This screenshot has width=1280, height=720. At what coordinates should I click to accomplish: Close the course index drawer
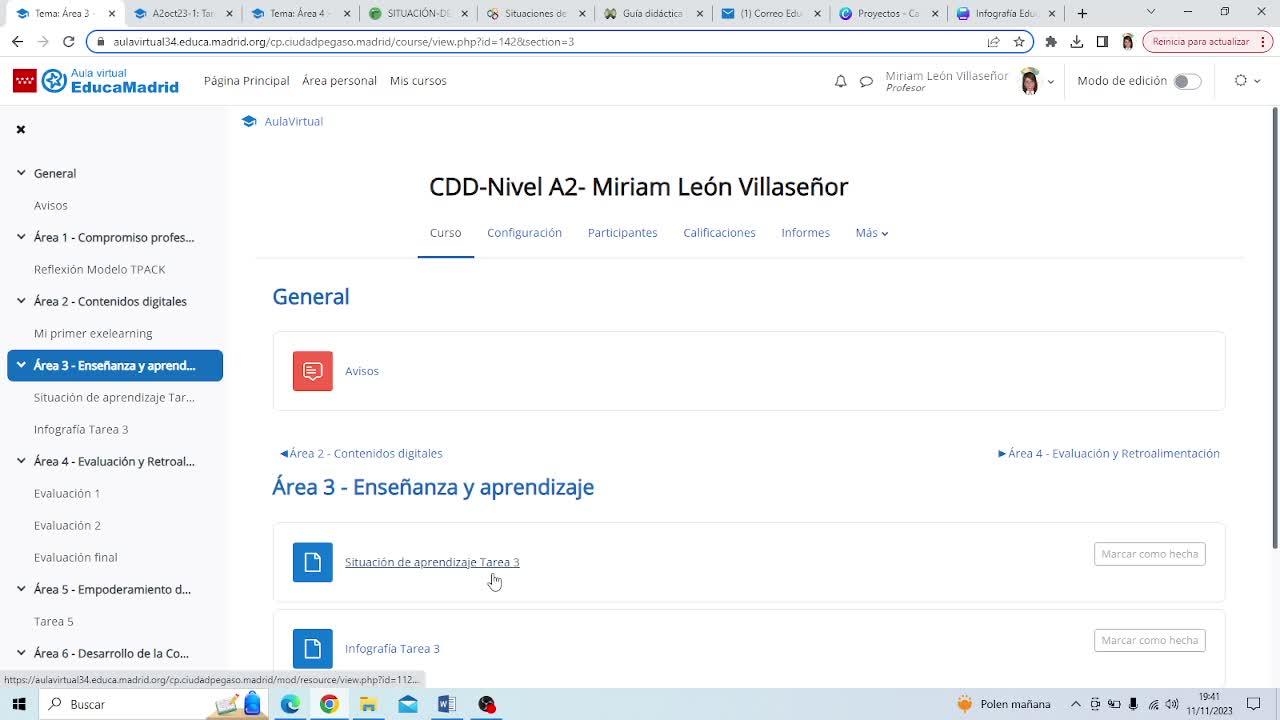coord(20,129)
